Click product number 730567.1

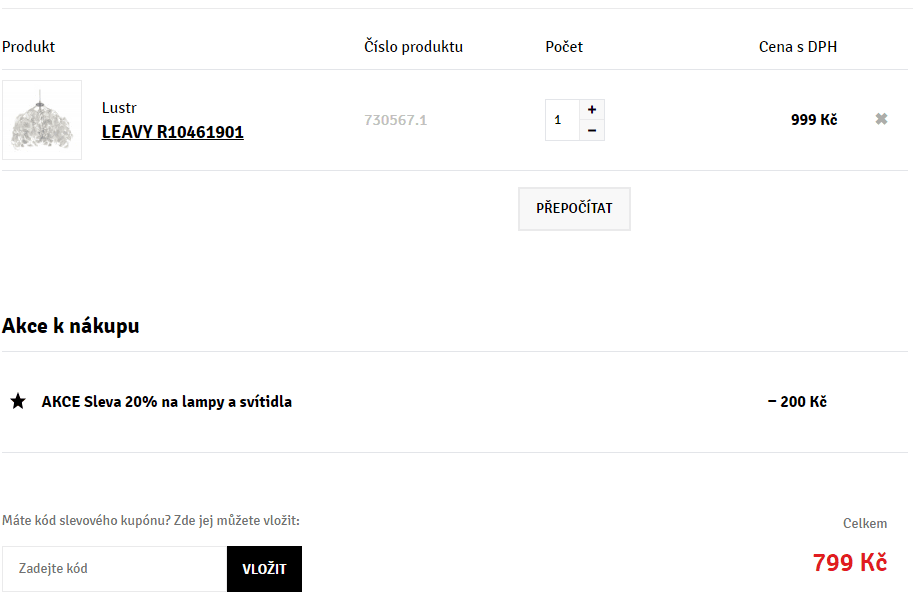[395, 120]
